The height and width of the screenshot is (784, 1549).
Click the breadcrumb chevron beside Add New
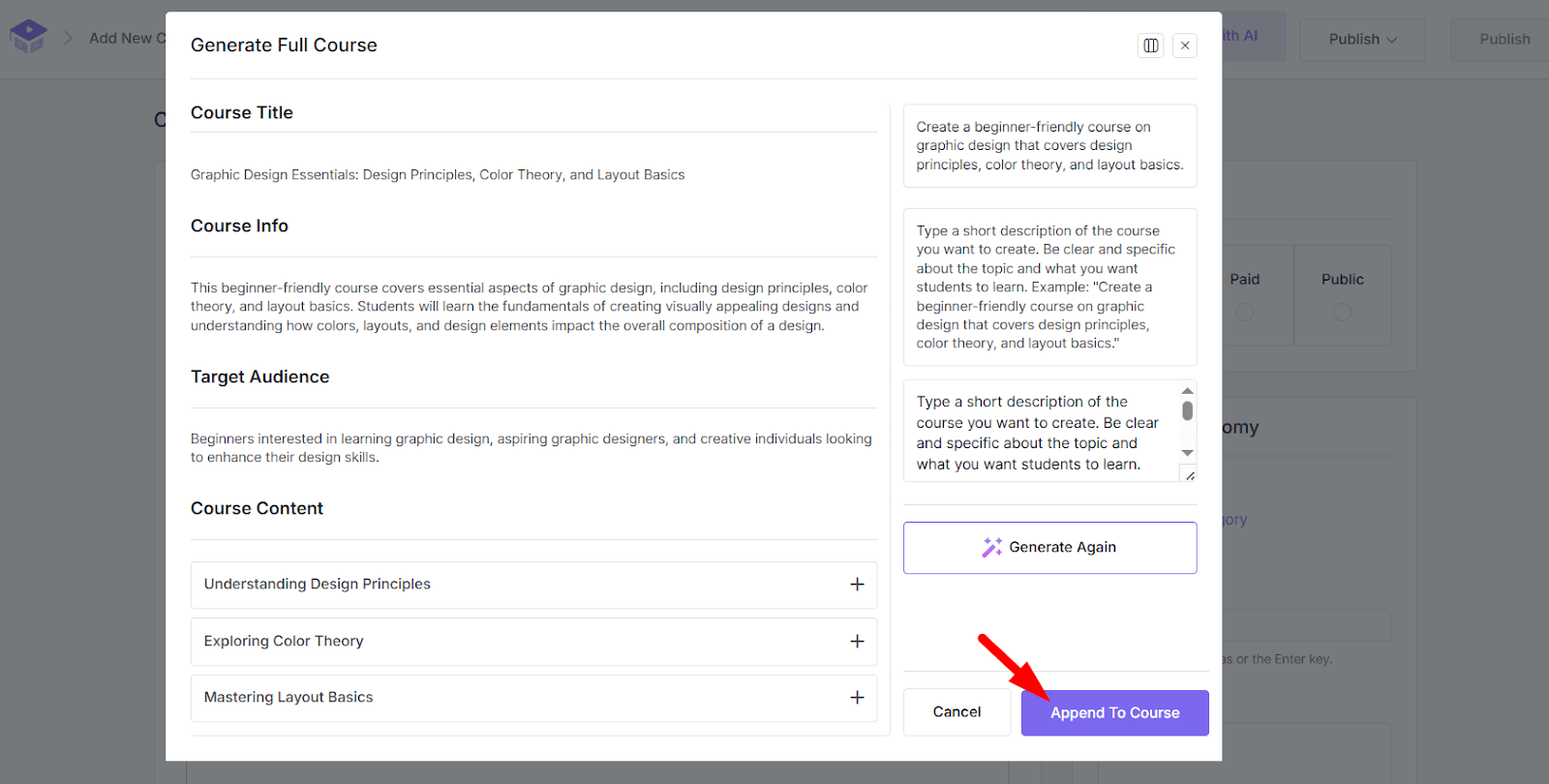(x=69, y=38)
